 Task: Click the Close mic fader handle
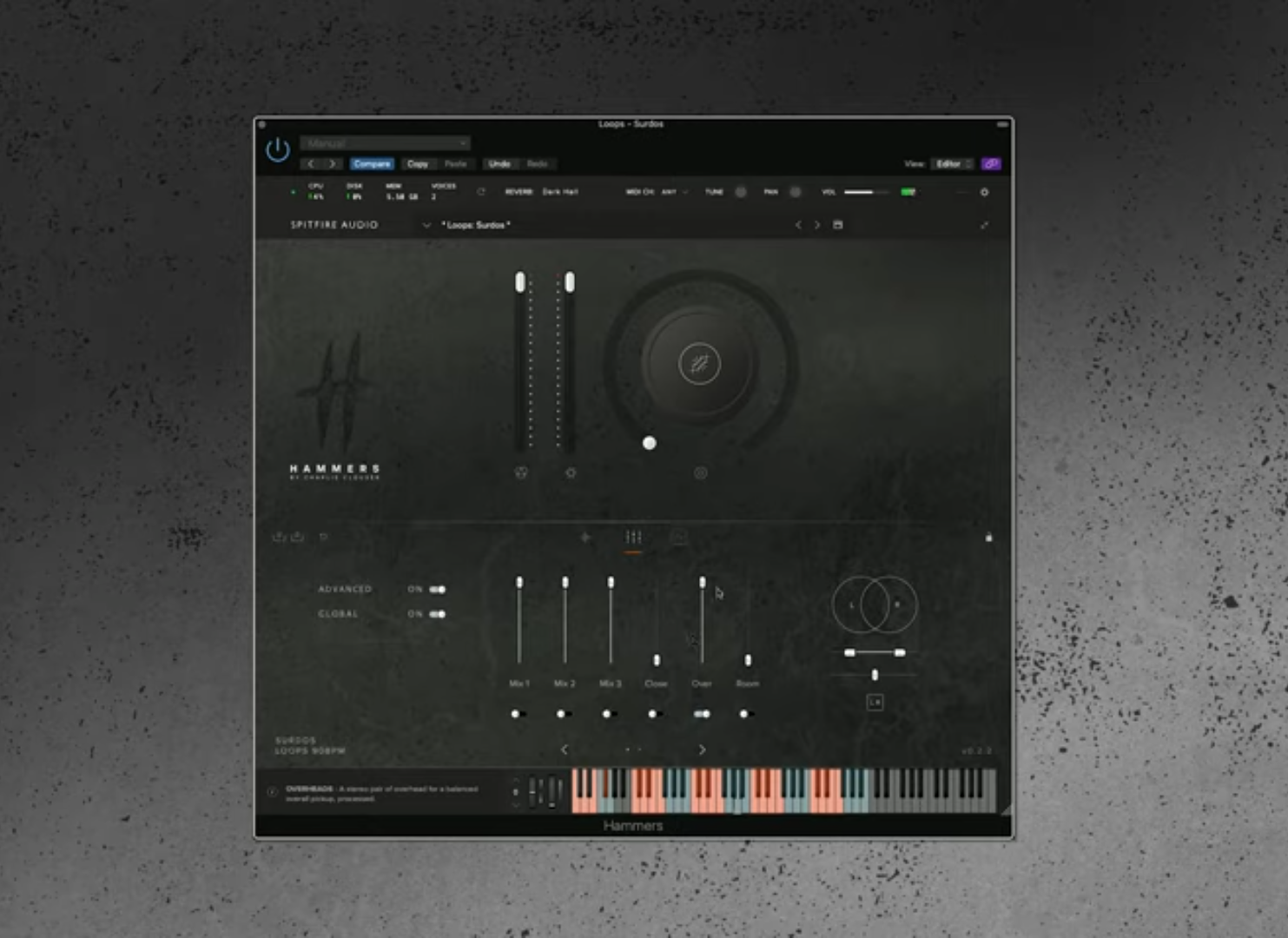(657, 661)
